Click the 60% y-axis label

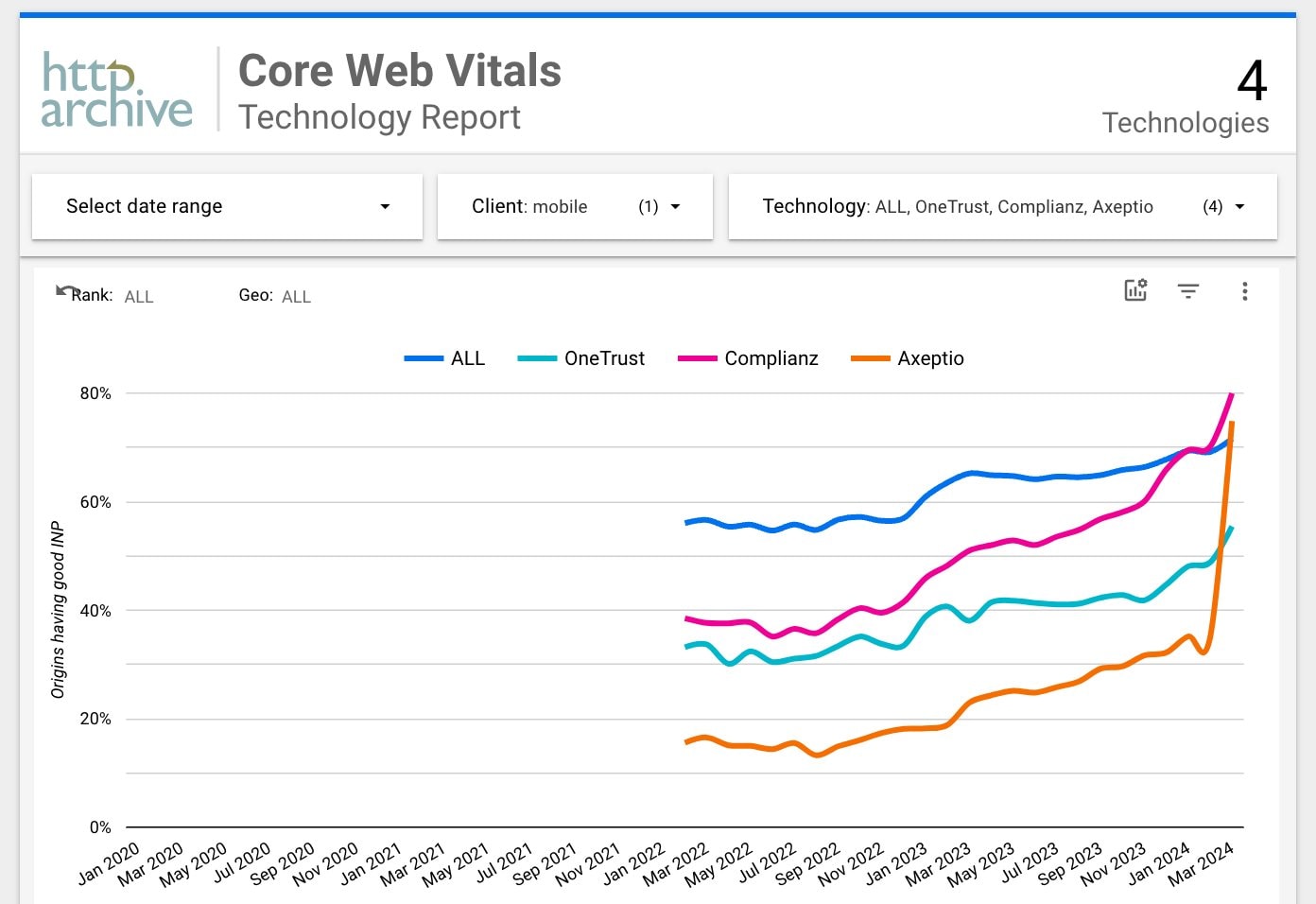click(95, 502)
